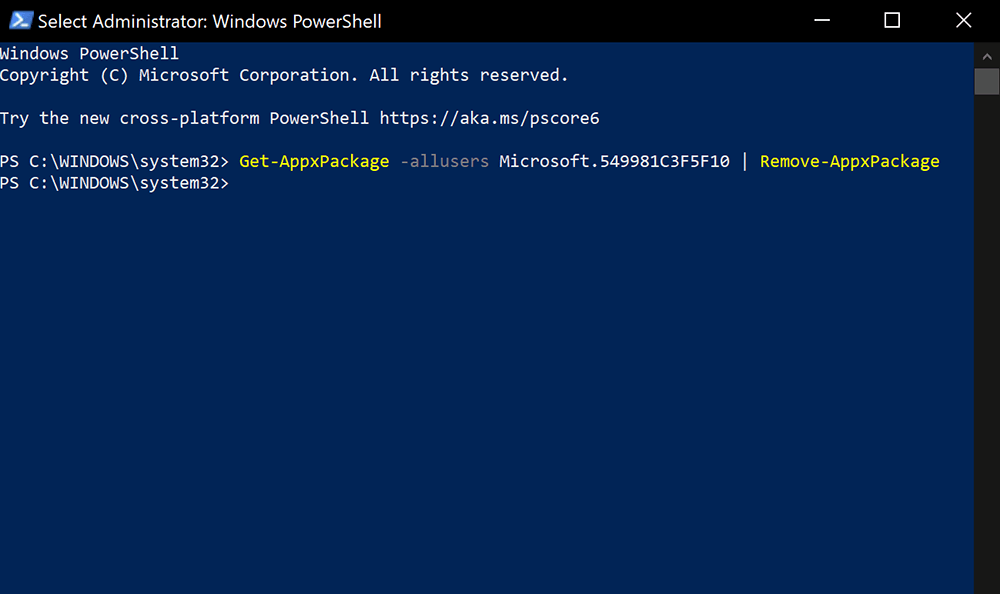The image size is (1000, 594).
Task: Click the vertical scrollbar thumb
Action: pyautogui.click(x=987, y=82)
